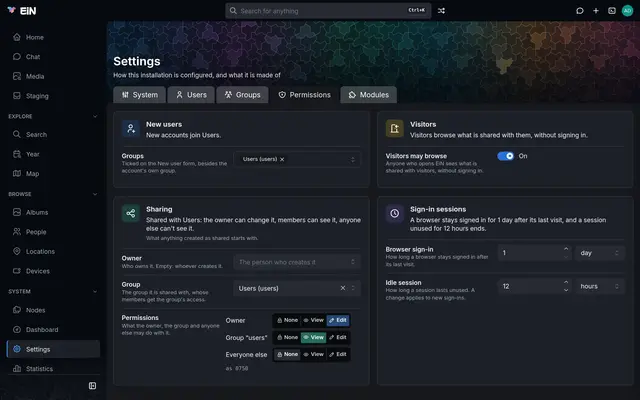Open Chat from the sidebar
The height and width of the screenshot is (400, 640).
[x=53, y=57]
